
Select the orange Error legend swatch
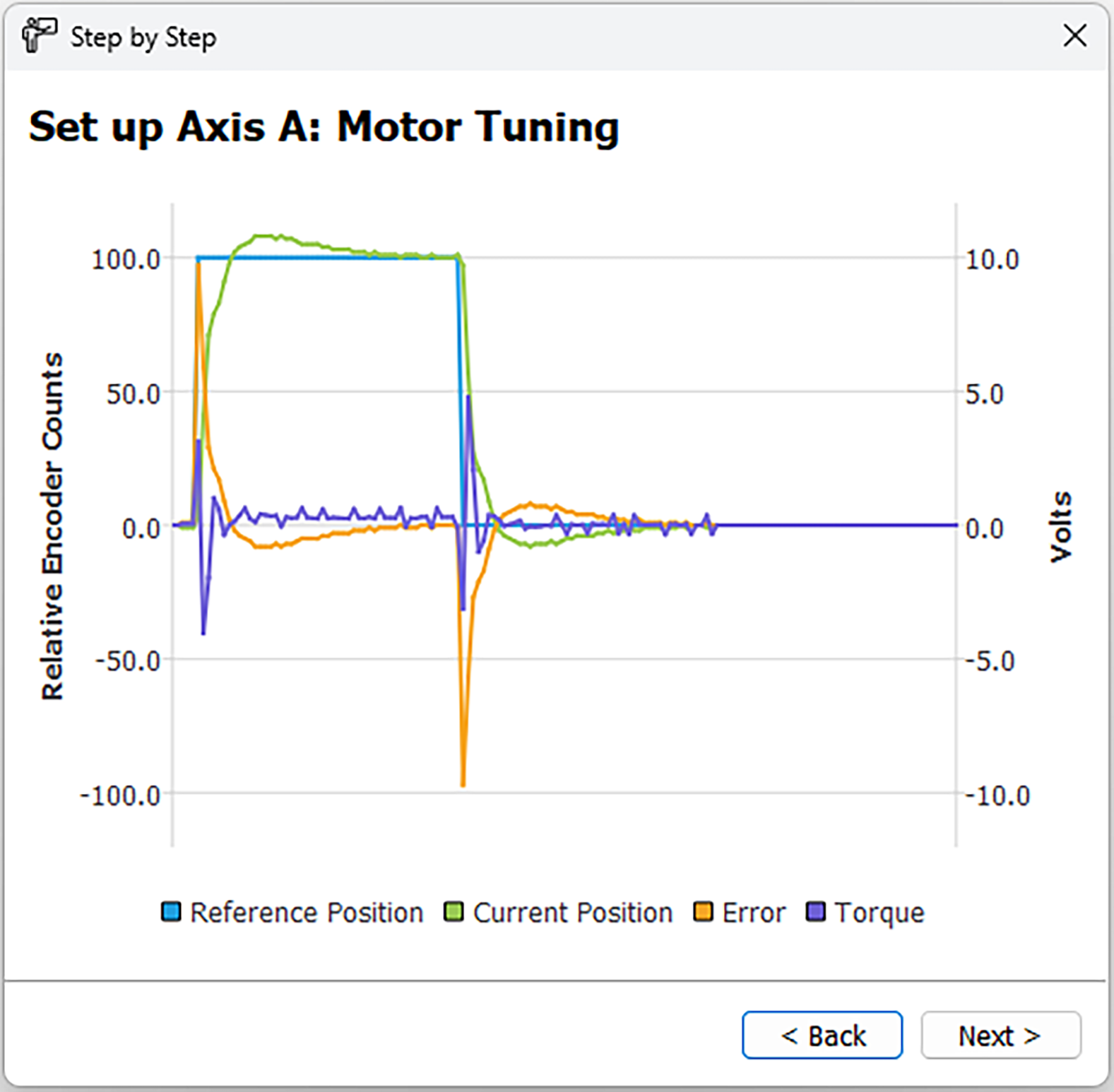pyautogui.click(x=703, y=912)
